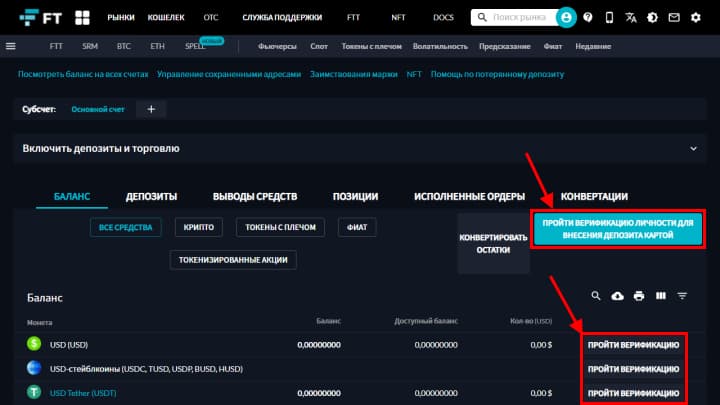Open the language translation icon
The image size is (720, 405).
tap(631, 17)
